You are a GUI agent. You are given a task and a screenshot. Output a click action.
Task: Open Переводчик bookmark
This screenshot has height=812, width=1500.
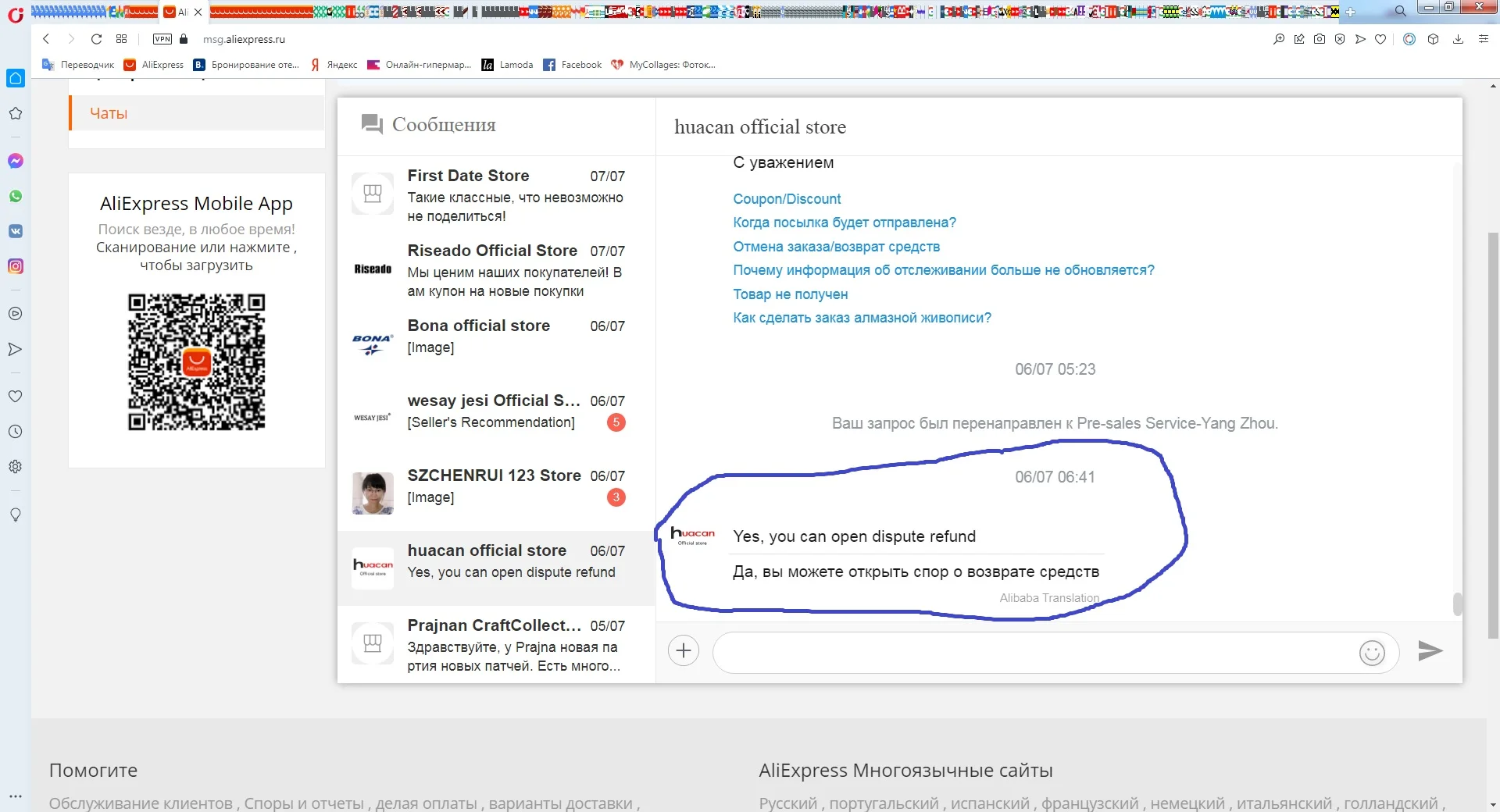(x=78, y=65)
